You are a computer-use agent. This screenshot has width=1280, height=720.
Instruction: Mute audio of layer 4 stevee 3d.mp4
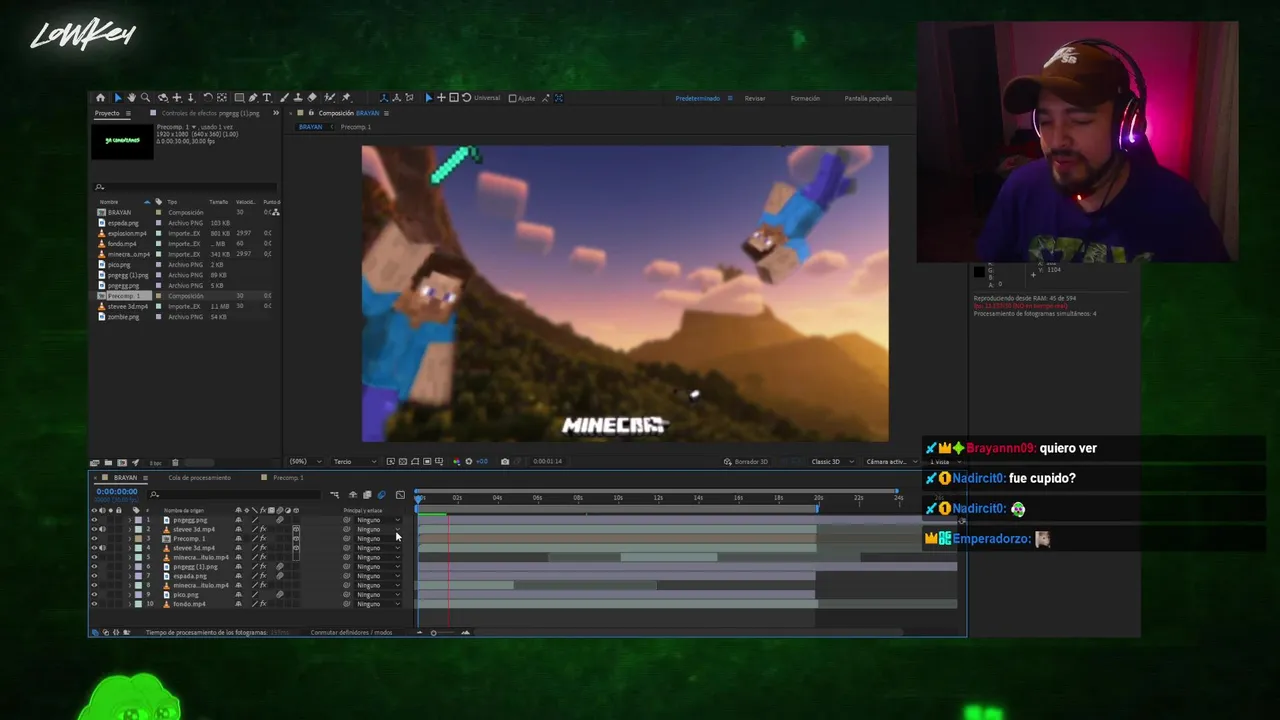(102, 548)
